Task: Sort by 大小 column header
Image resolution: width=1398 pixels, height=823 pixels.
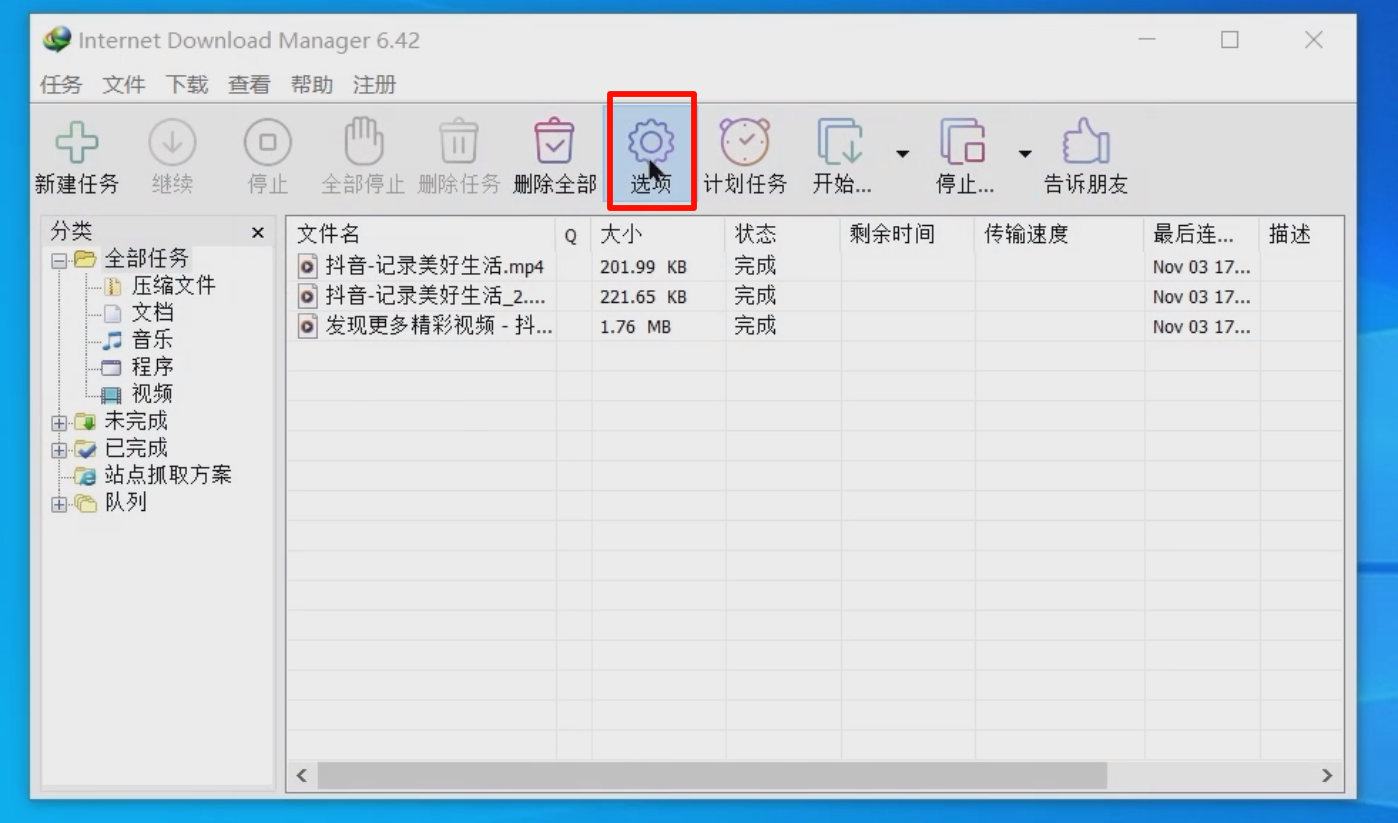Action: (658, 234)
